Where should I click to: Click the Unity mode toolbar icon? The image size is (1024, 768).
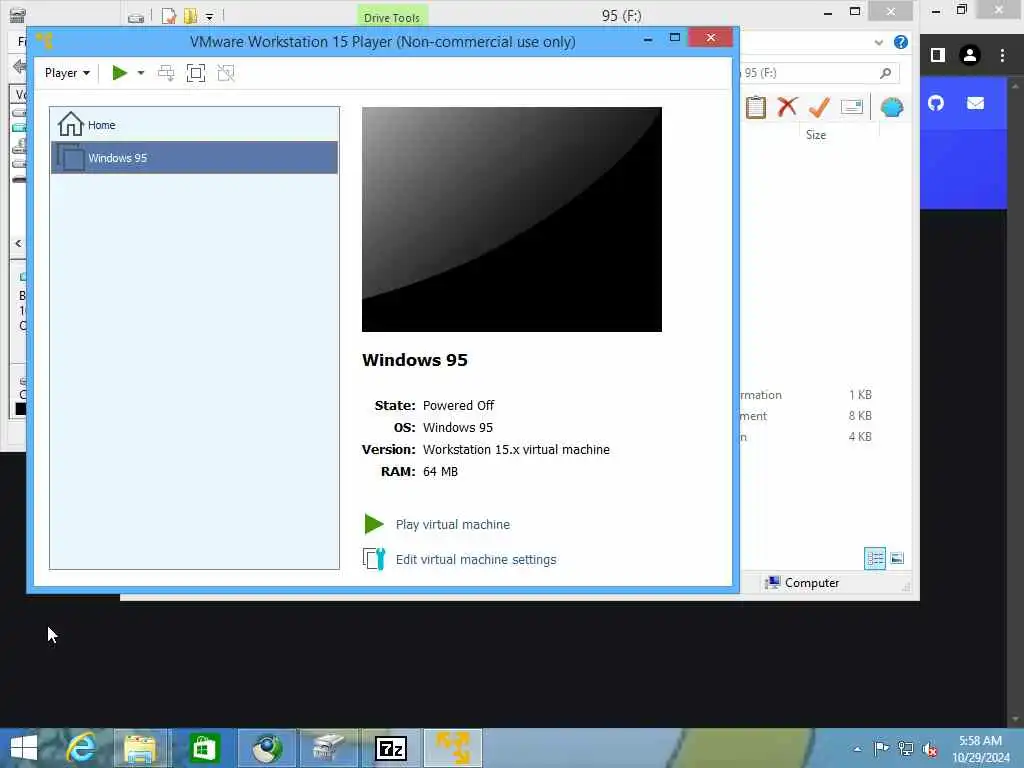(226, 73)
